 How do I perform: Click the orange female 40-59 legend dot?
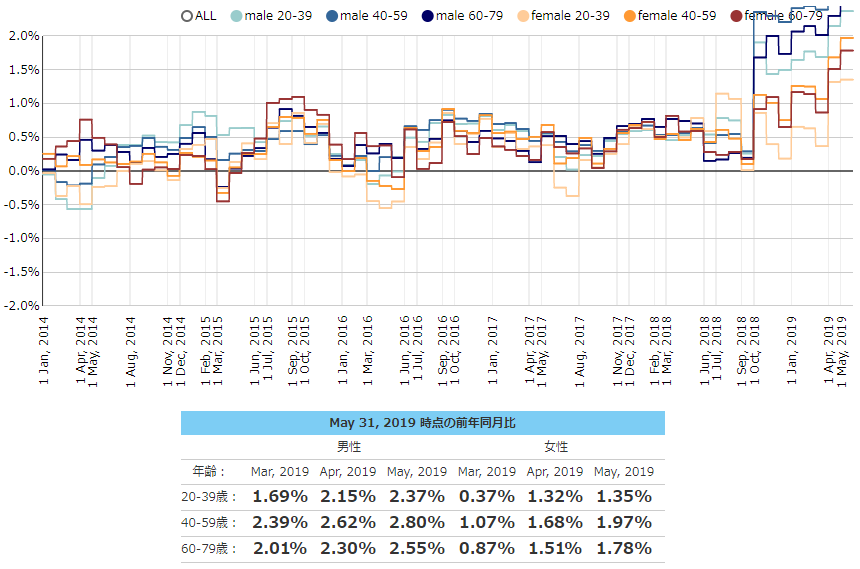point(627,15)
